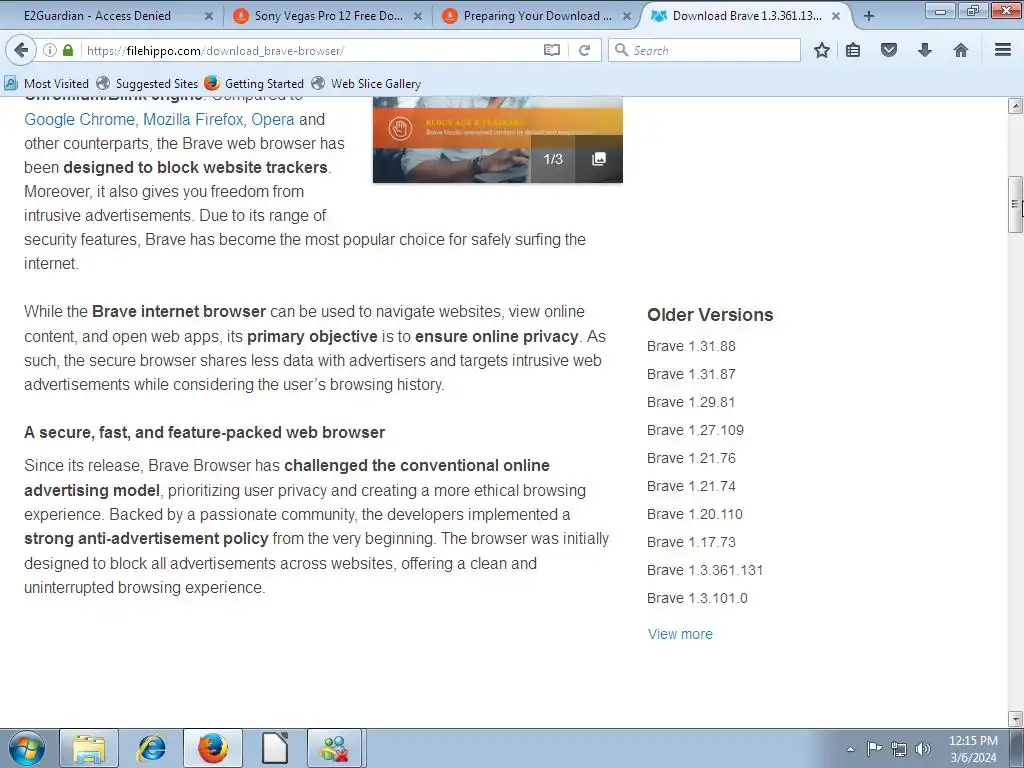Follow the Google Chrome link
1024x768 pixels.
pyautogui.click(x=79, y=120)
